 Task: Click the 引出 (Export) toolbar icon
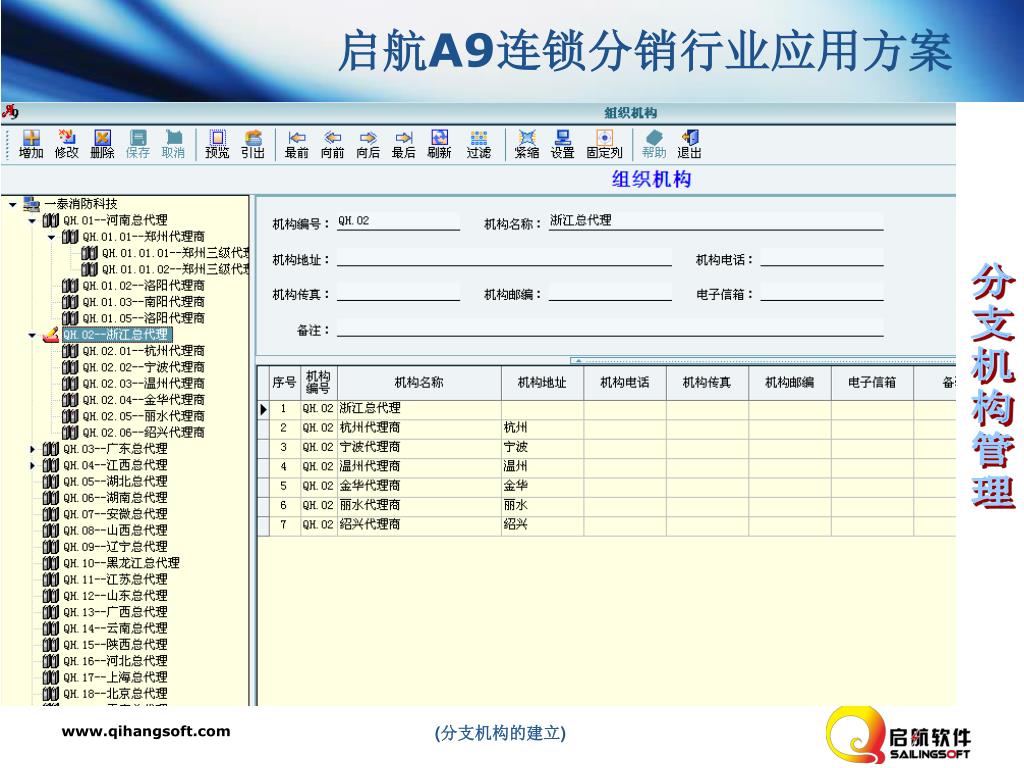[253, 144]
